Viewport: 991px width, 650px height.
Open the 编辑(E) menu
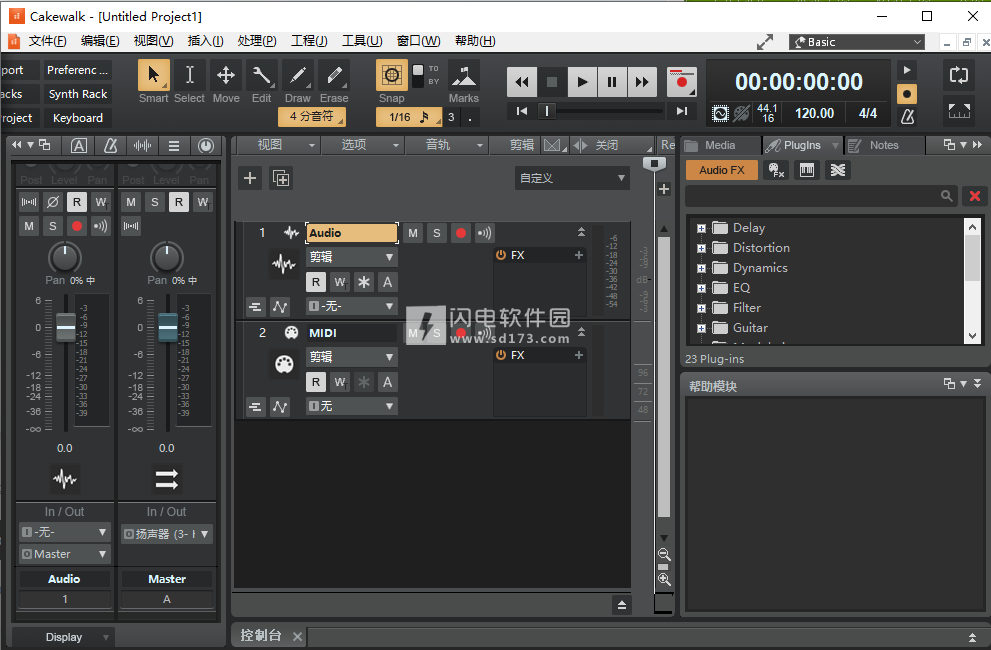100,41
